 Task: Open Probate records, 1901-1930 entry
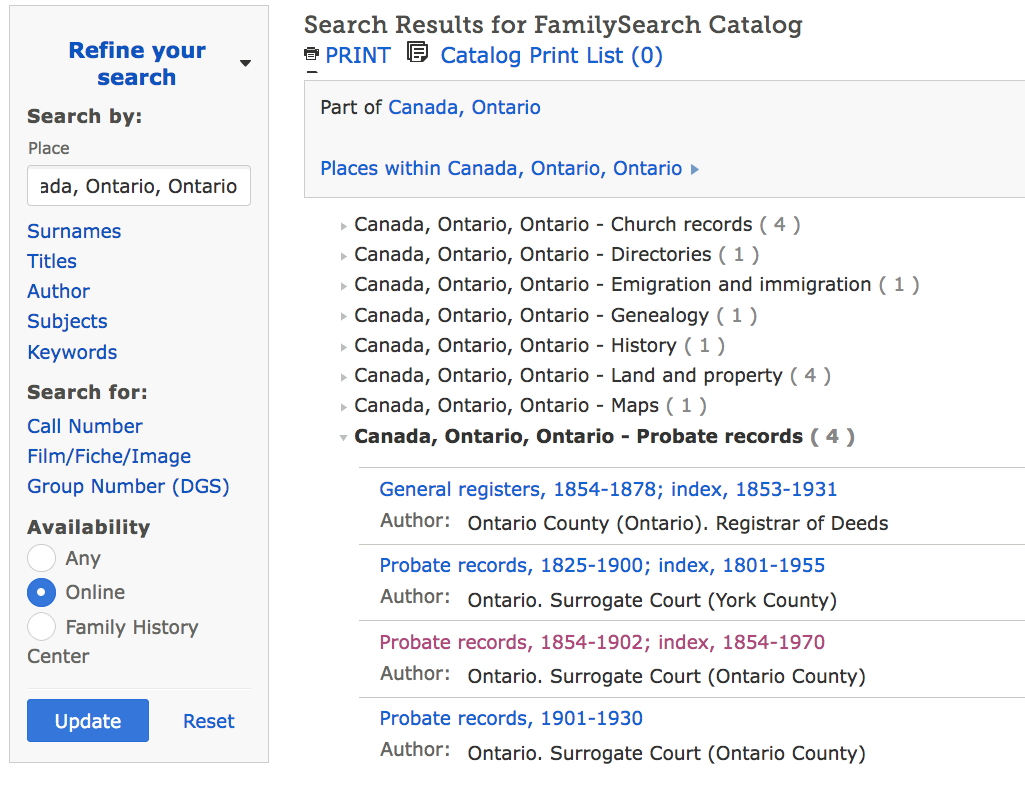click(511, 718)
